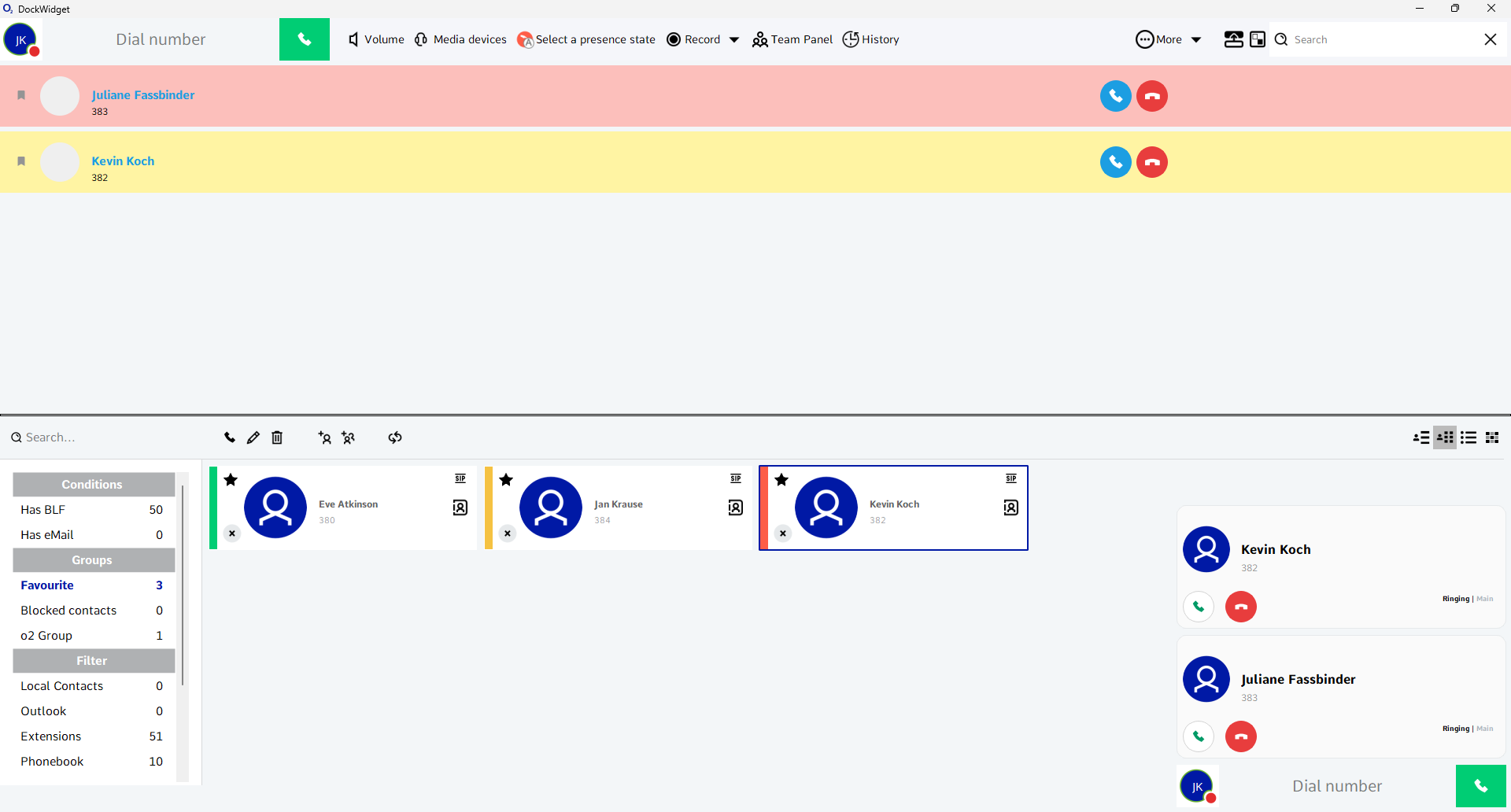Click the trash icon in contacts toolbar
Image resolution: width=1511 pixels, height=812 pixels.
point(277,437)
